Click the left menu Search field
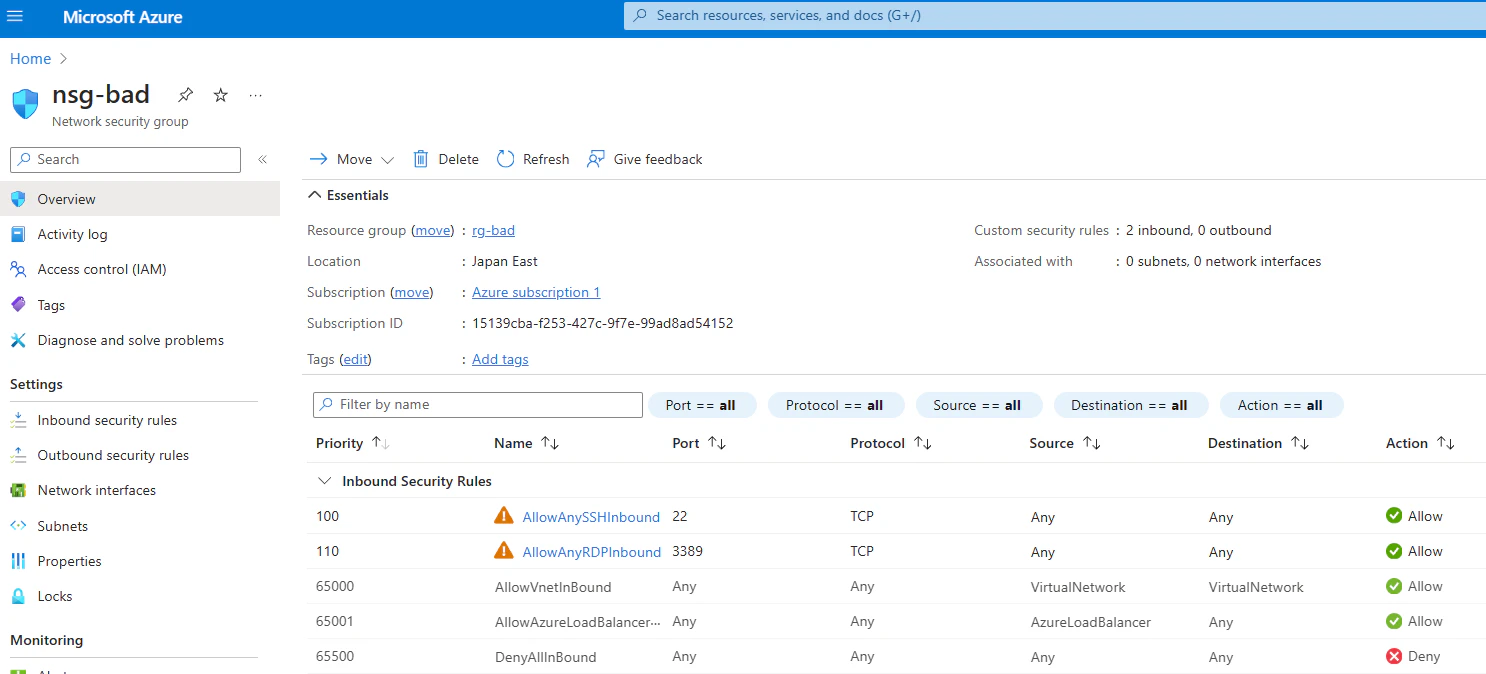The width and height of the screenshot is (1486, 674). pos(125,160)
